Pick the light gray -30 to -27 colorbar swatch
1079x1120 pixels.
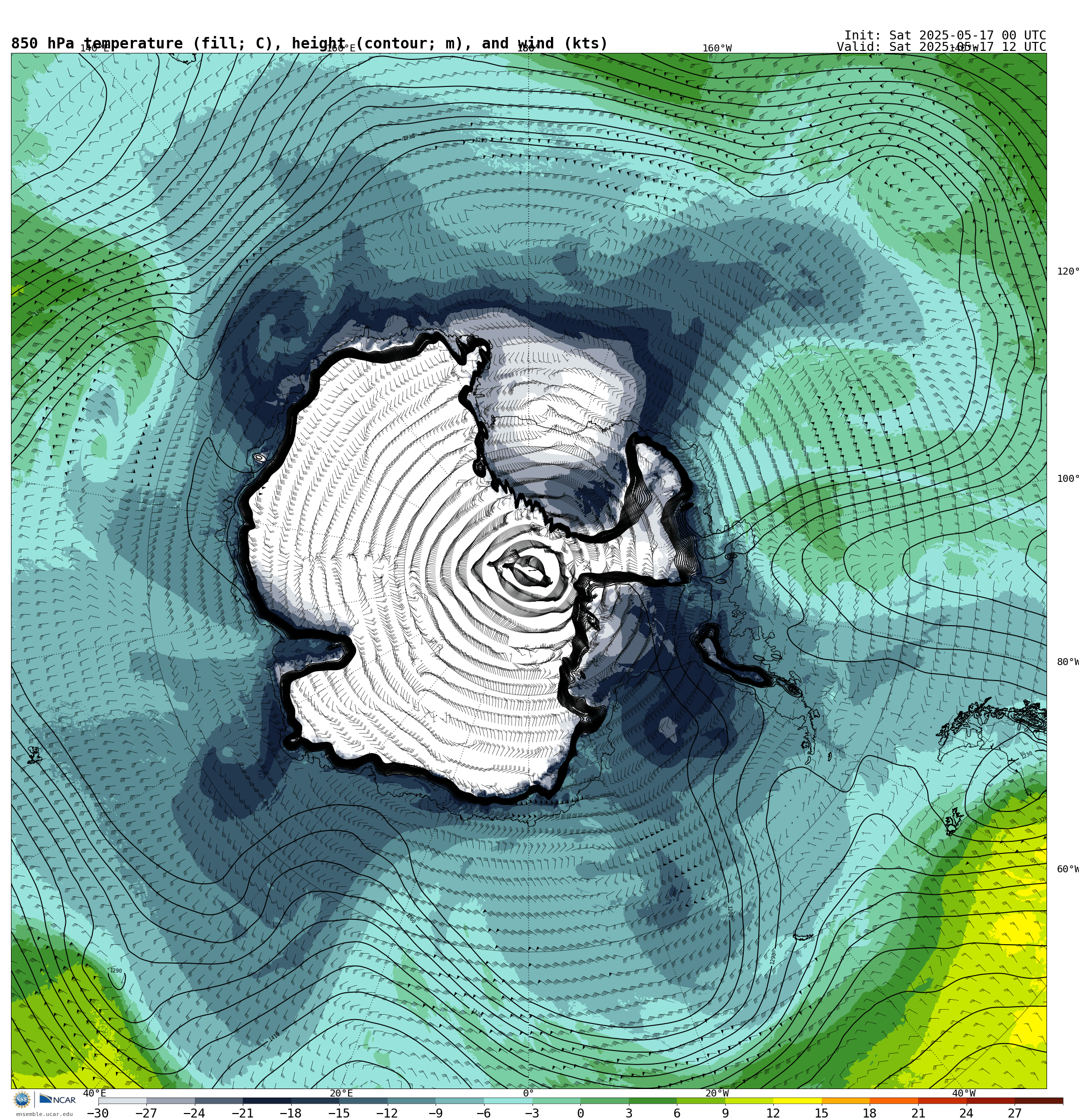pos(122,1101)
